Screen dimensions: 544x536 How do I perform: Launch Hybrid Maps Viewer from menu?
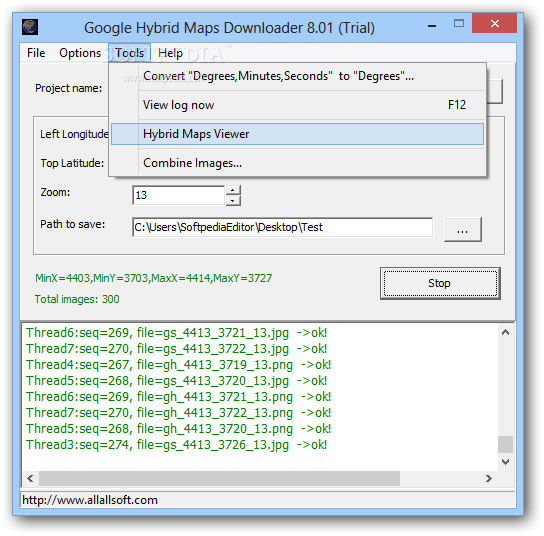pos(297,134)
